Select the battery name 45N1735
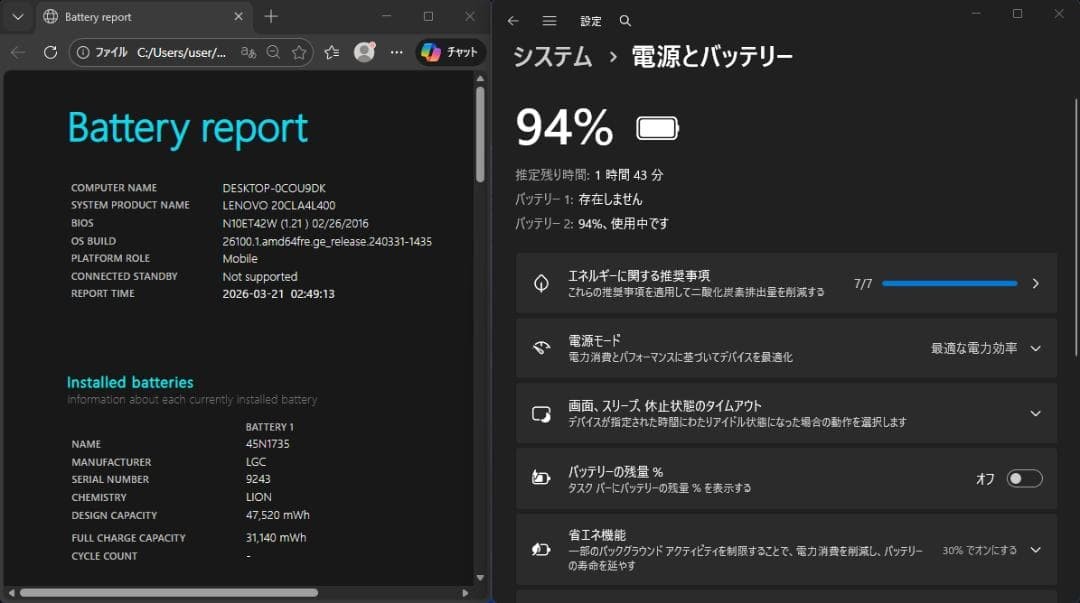Viewport: 1080px width, 603px height. tap(268, 444)
